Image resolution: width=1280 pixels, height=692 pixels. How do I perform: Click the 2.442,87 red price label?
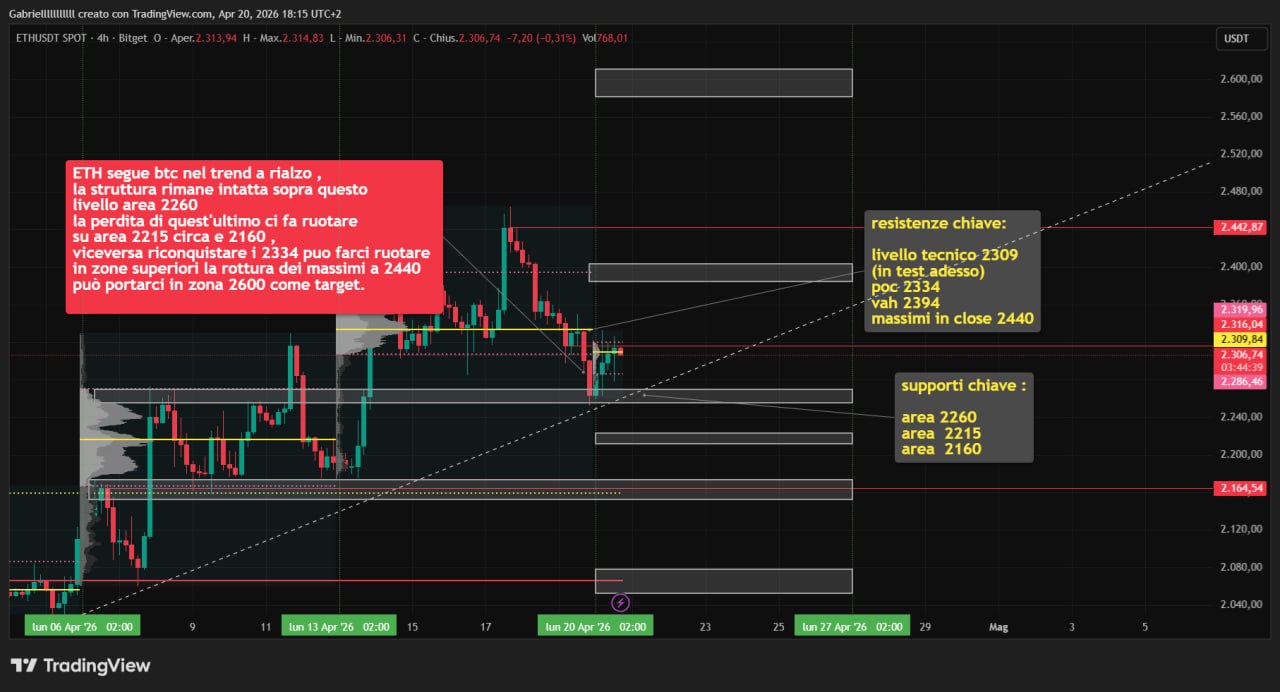(x=1242, y=227)
